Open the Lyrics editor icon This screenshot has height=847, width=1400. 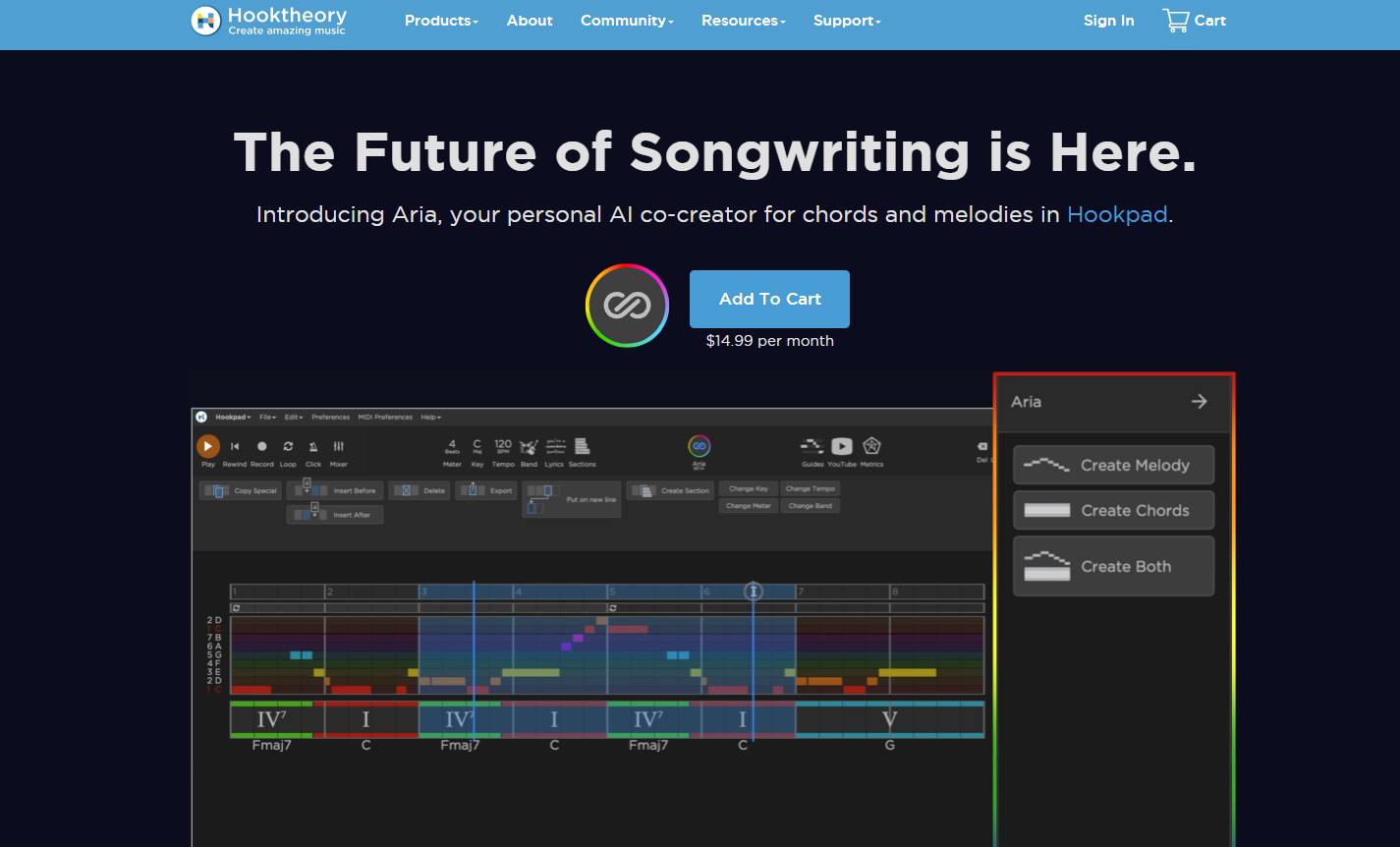click(555, 448)
